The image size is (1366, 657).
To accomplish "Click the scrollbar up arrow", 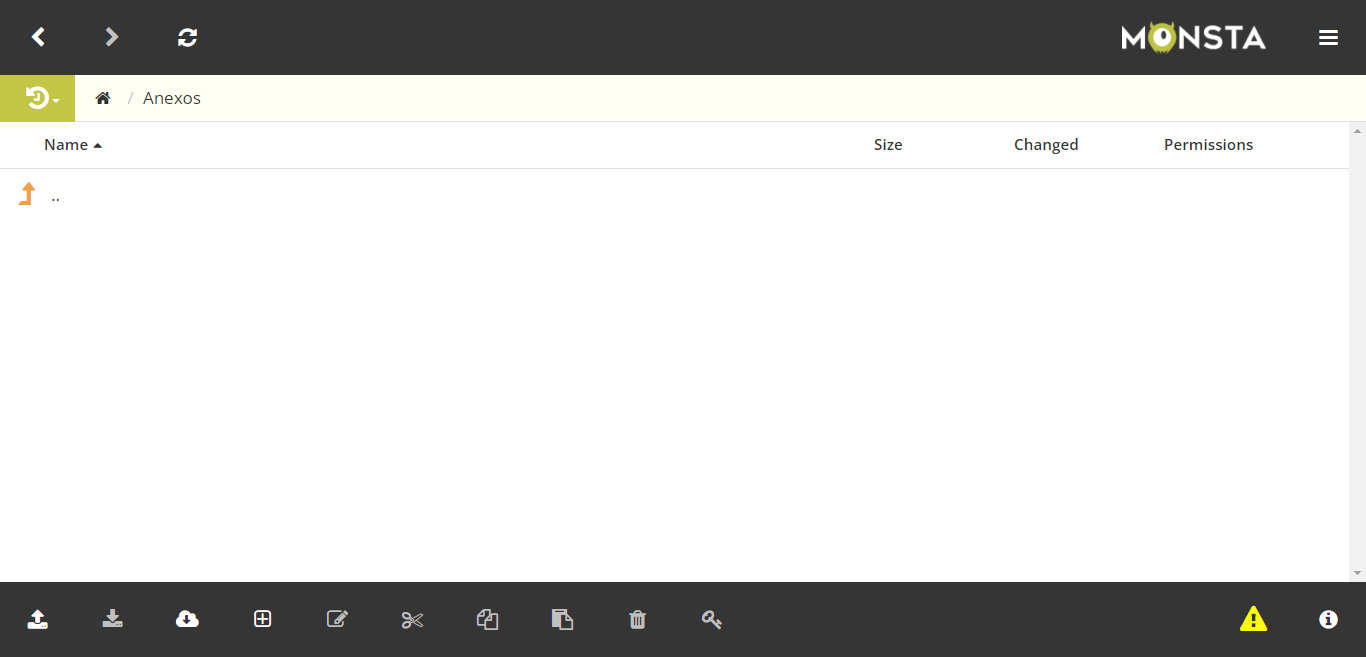I will coord(1358,131).
